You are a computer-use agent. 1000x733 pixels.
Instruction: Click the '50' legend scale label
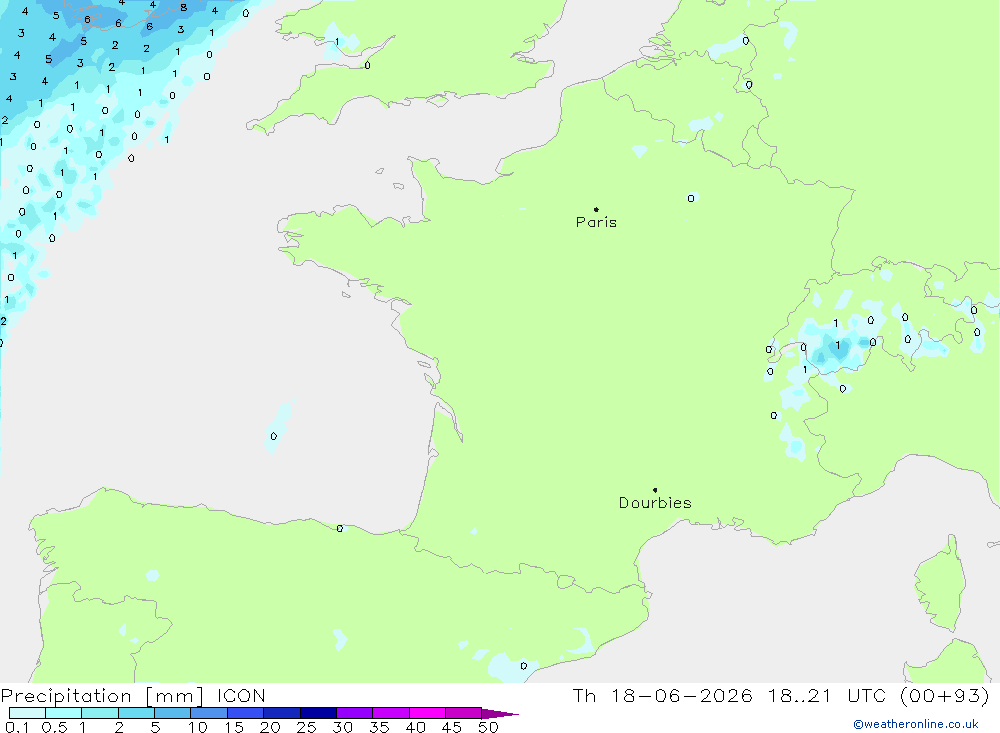(x=489, y=727)
